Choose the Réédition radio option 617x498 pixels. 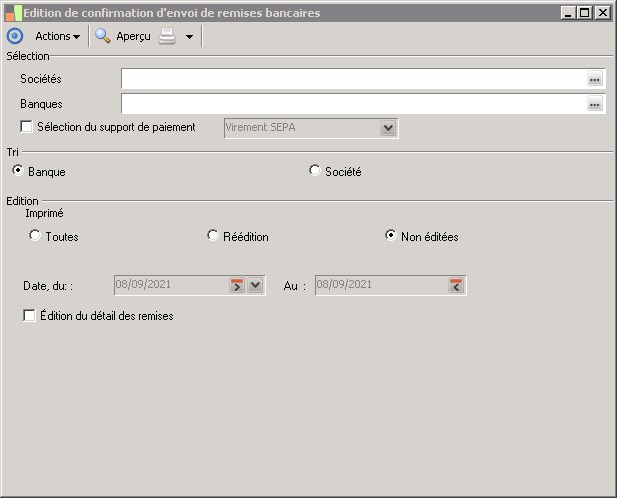click(212, 236)
